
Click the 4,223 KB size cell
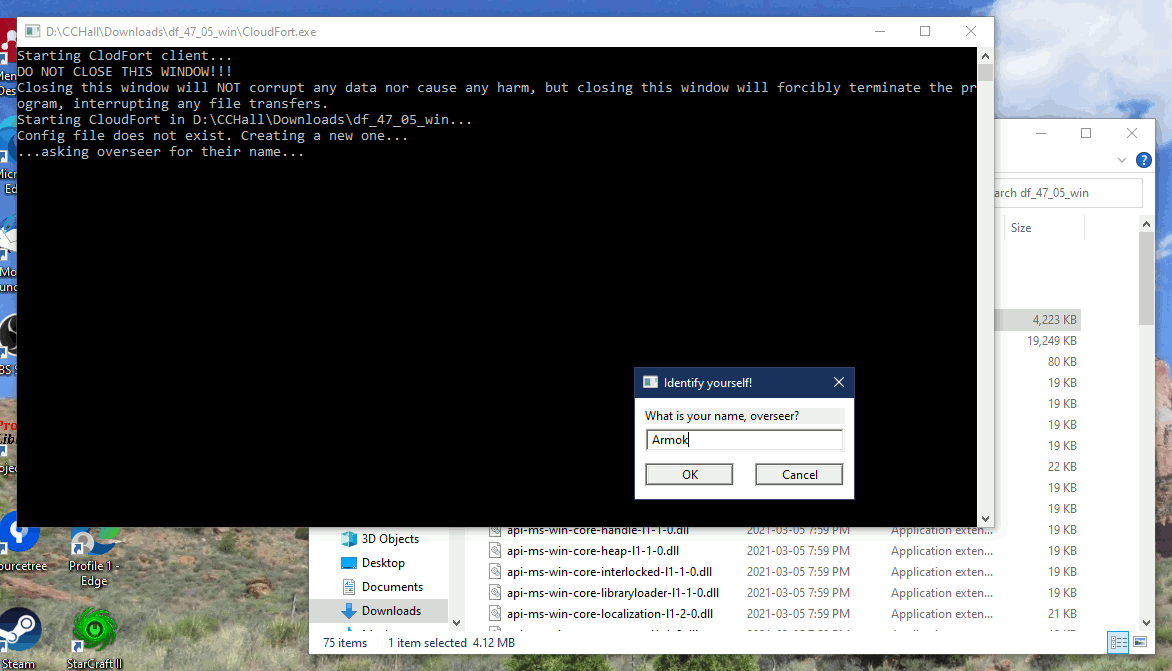1055,320
